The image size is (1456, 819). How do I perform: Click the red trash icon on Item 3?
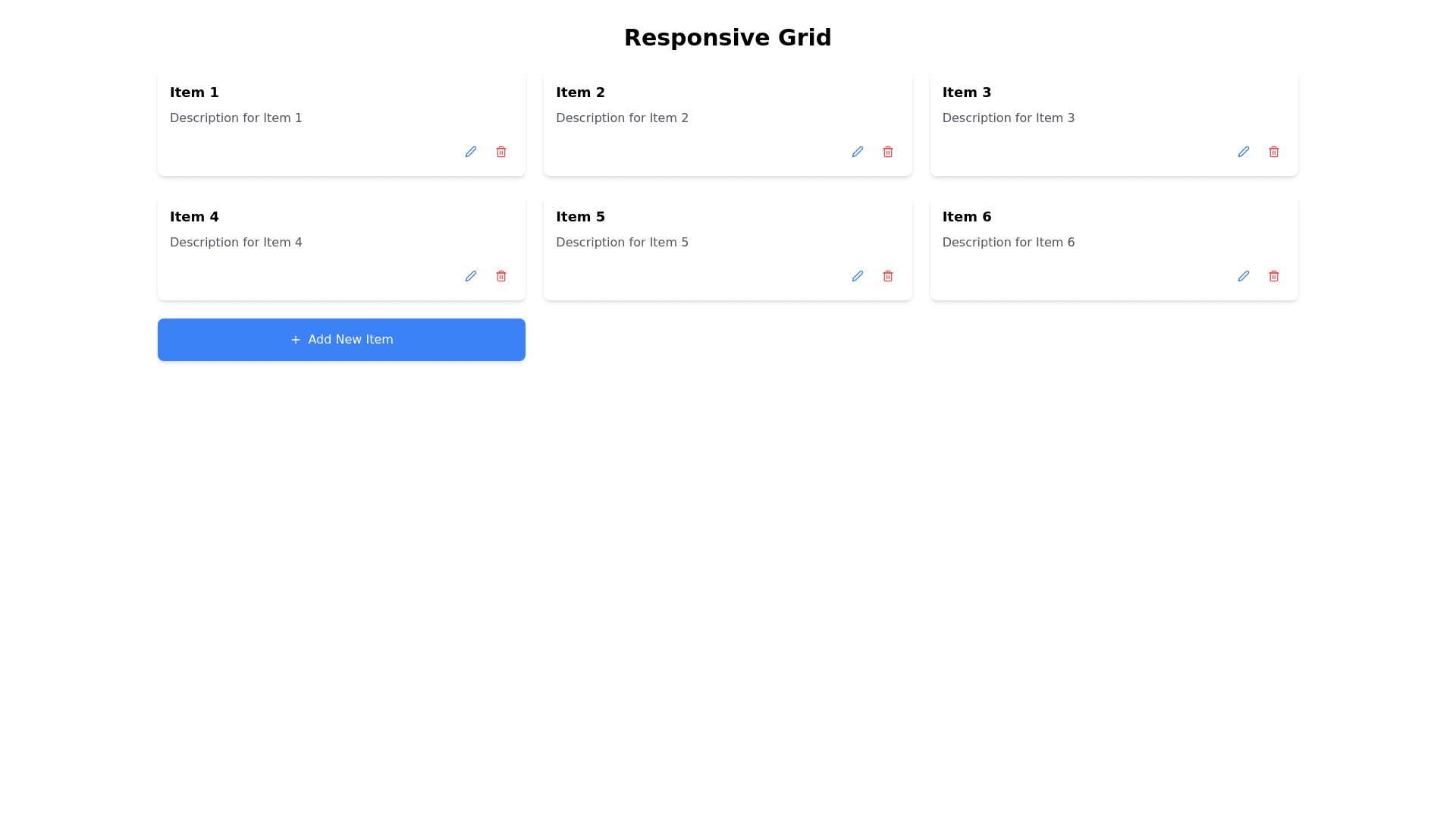(1273, 152)
